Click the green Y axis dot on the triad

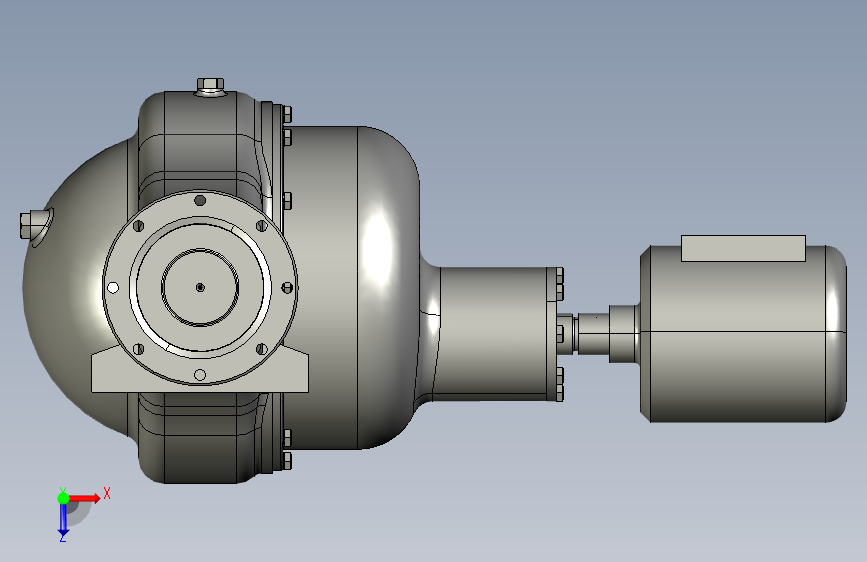[x=63, y=498]
